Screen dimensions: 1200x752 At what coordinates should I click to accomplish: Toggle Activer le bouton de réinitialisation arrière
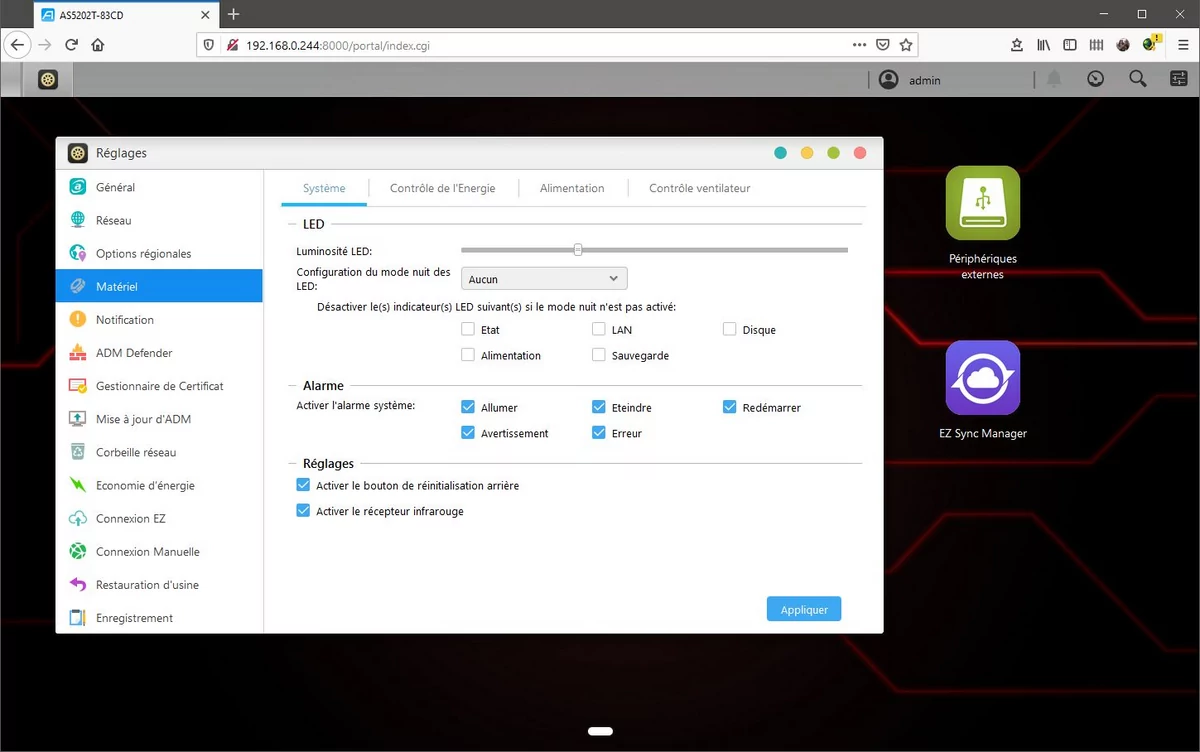pos(303,485)
